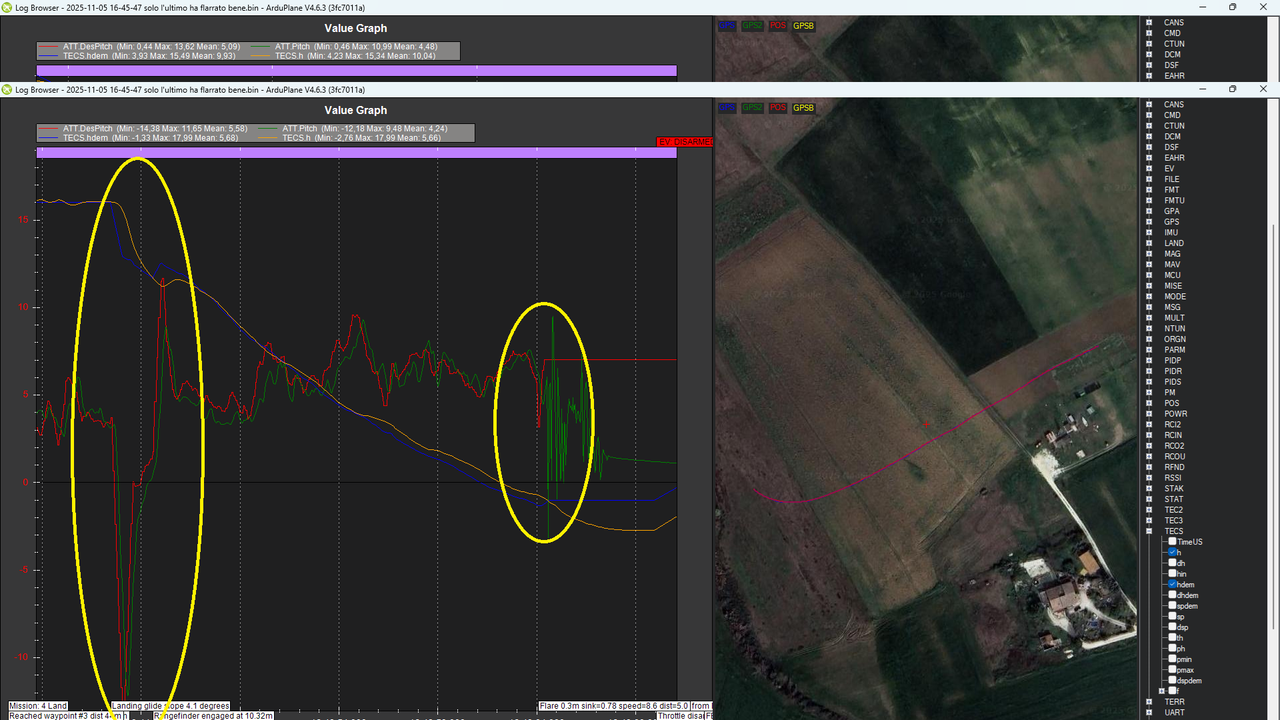The image size is (1280, 720).
Task: Click the MAG tree item
Action: tap(1173, 254)
